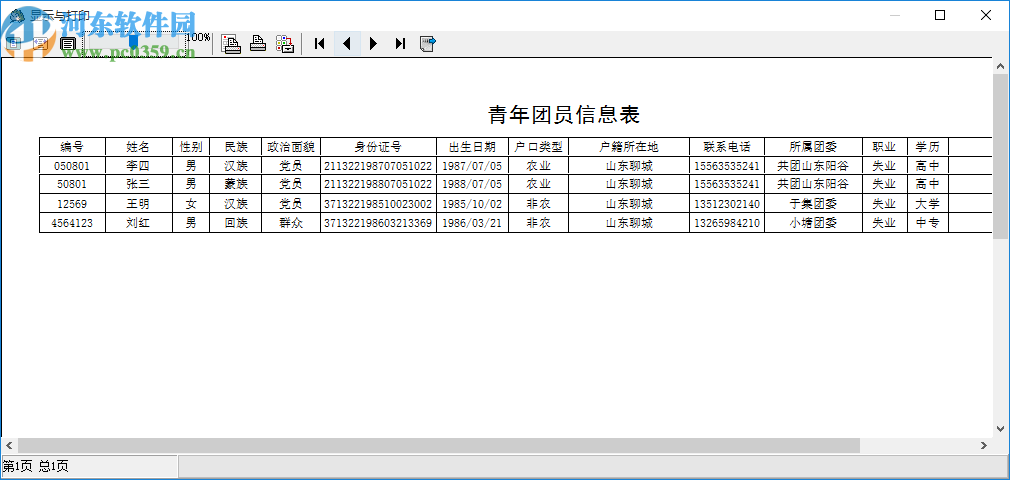Click ID number 371322198603213369
Image resolution: width=1010 pixels, height=480 pixels.
[378, 224]
